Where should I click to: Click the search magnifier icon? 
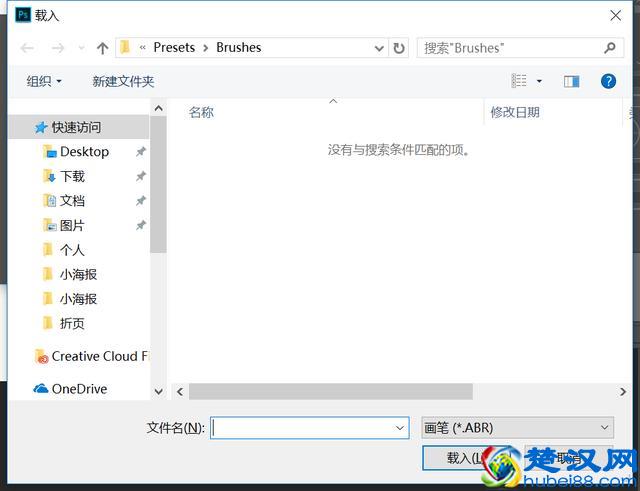tap(610, 48)
